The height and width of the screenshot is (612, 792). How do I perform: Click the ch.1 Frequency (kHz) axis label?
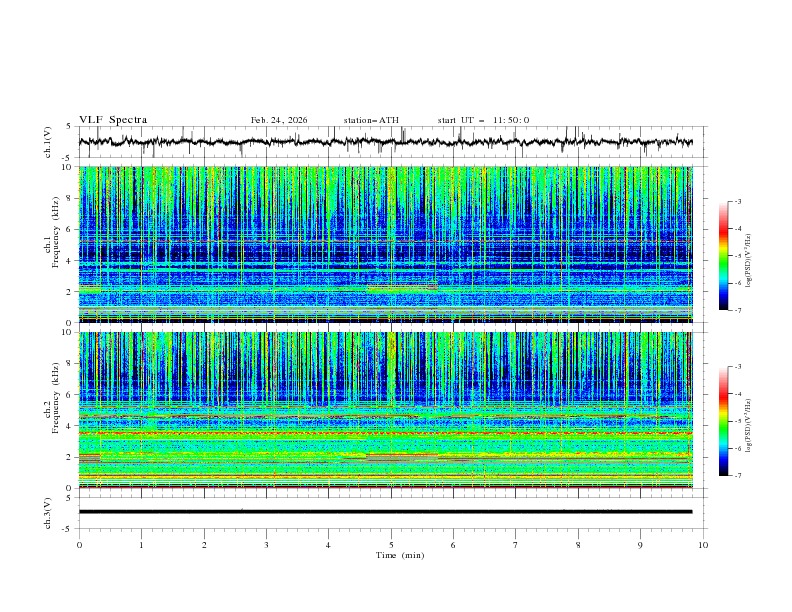[x=57, y=233]
